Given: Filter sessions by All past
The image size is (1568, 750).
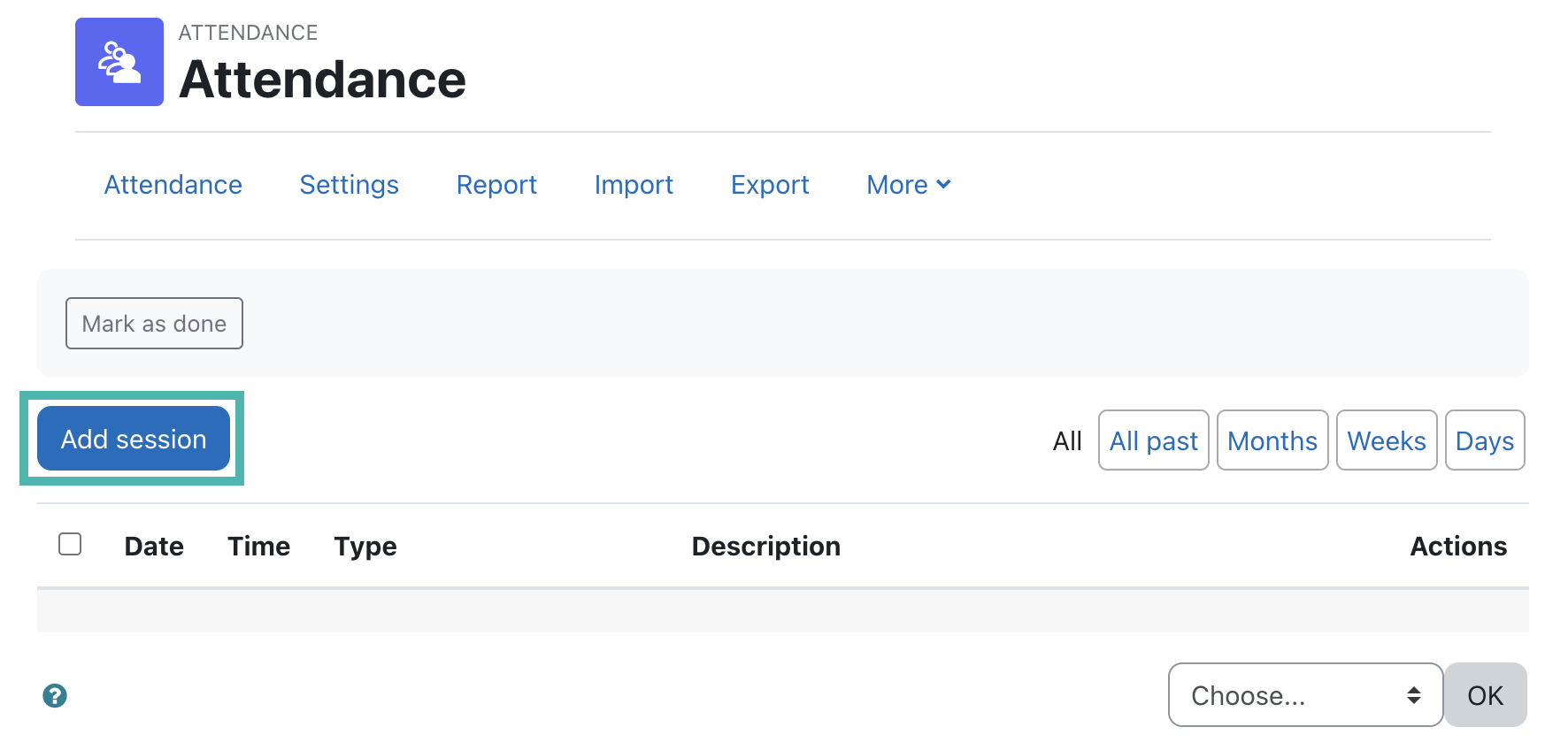Looking at the screenshot, I should point(1153,440).
